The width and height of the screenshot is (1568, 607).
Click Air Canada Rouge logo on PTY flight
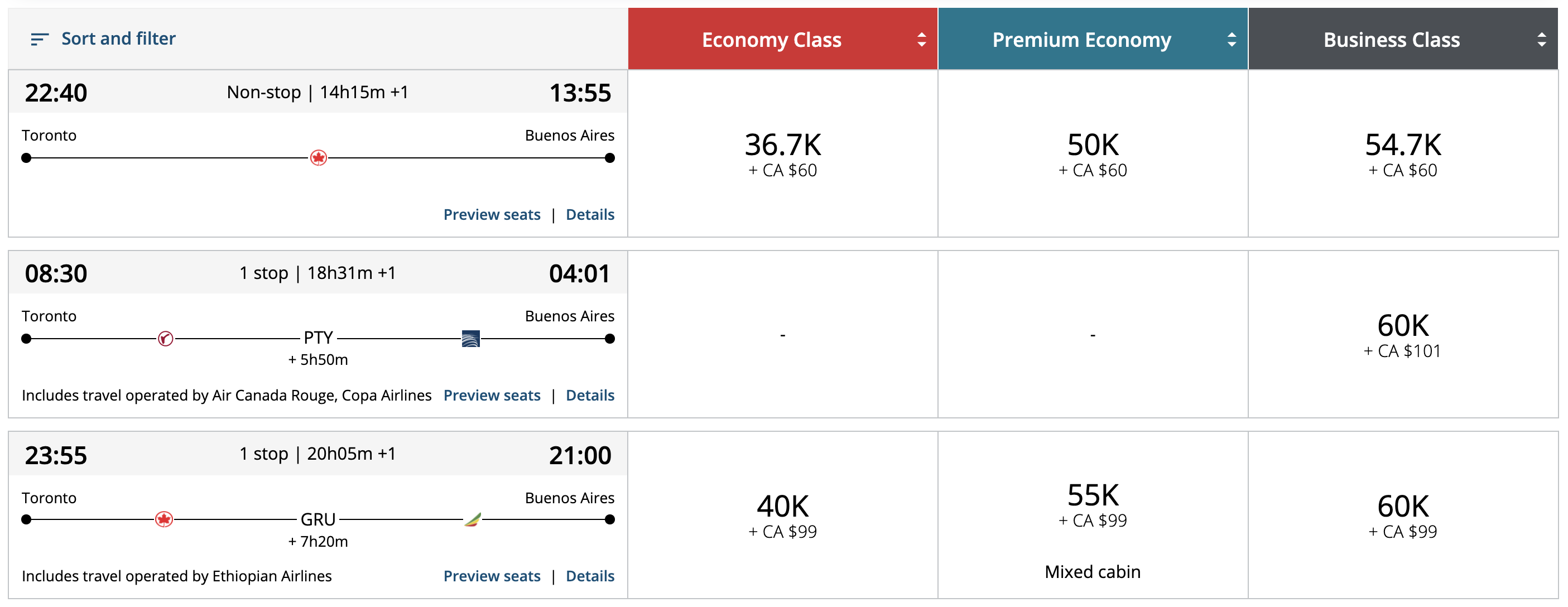tap(166, 339)
